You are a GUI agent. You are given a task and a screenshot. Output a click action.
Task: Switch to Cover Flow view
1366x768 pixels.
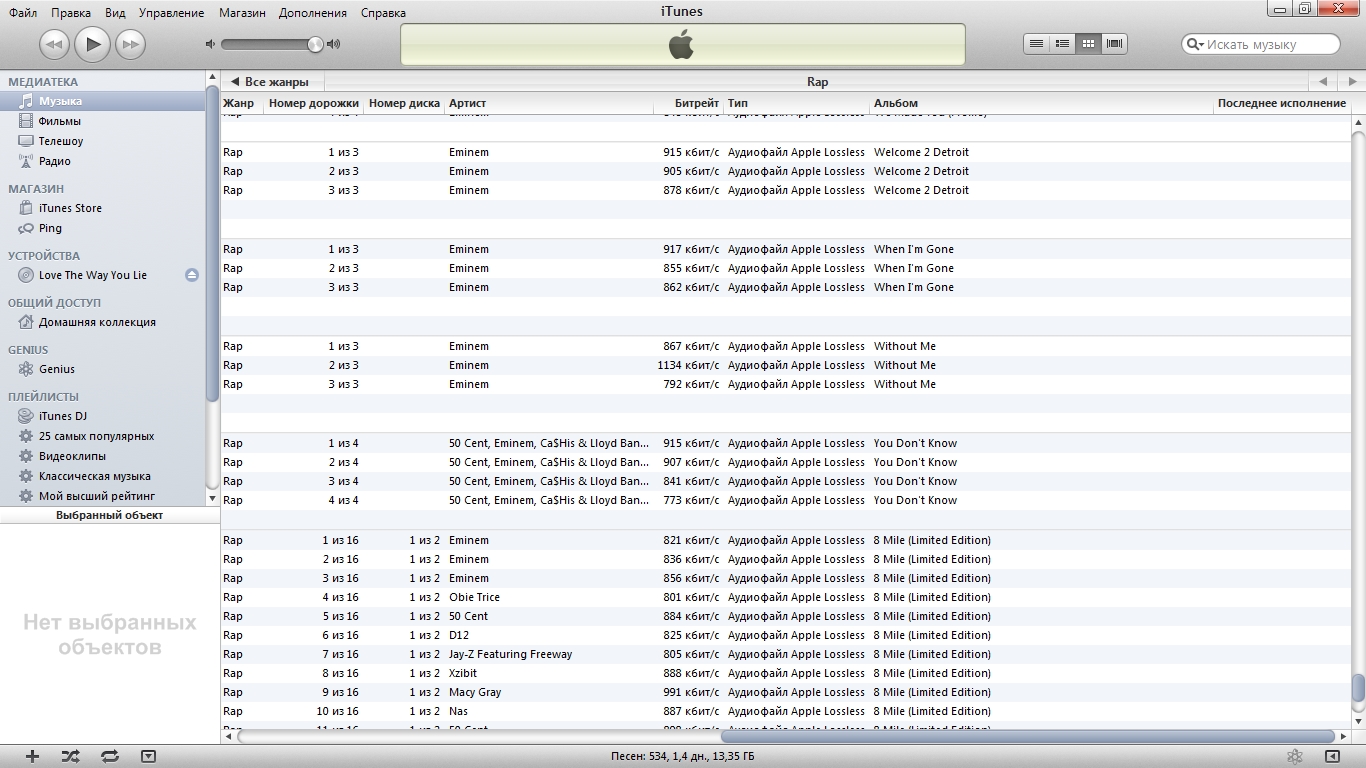1114,44
